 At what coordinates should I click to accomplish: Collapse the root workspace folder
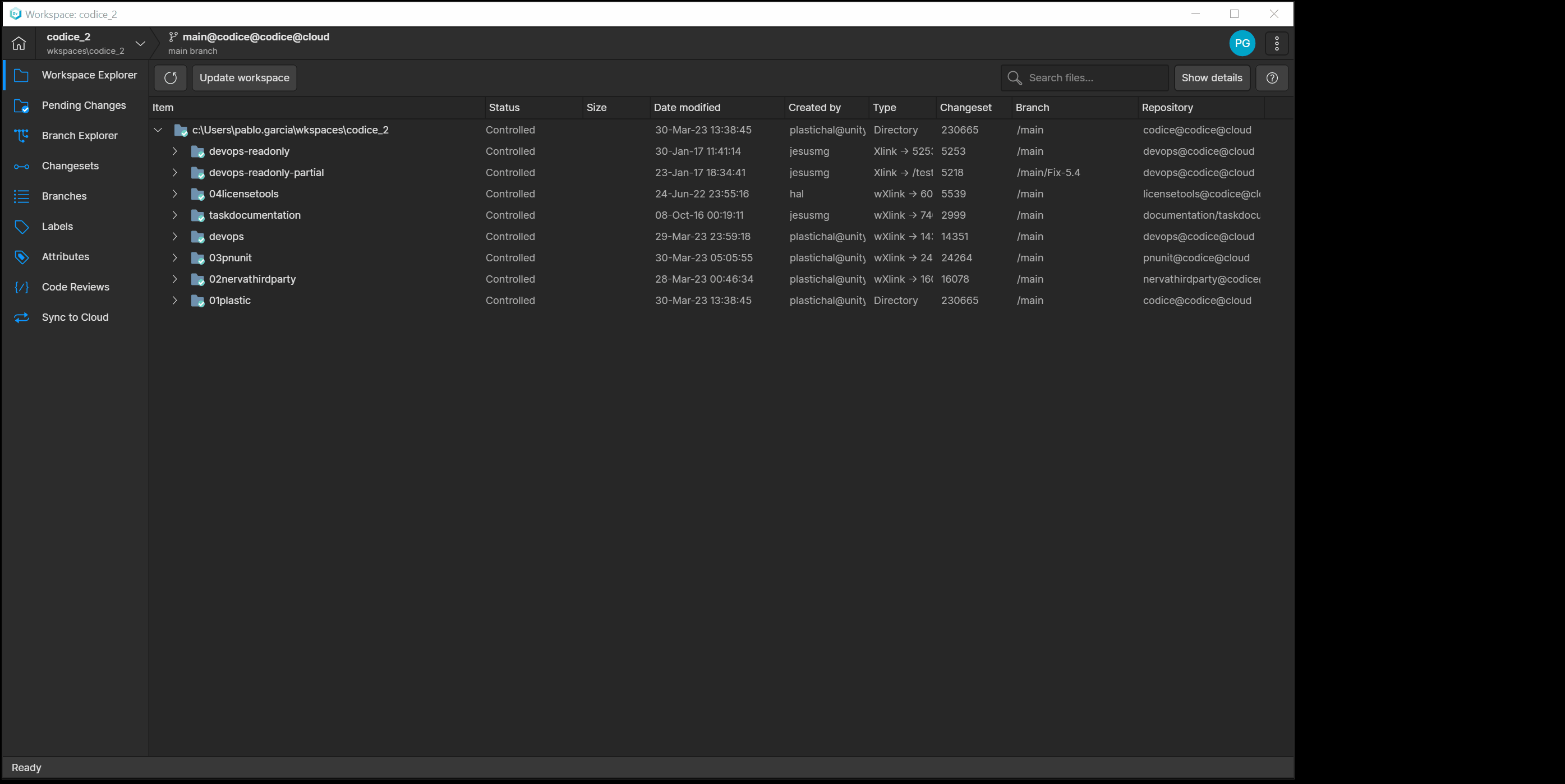[158, 130]
